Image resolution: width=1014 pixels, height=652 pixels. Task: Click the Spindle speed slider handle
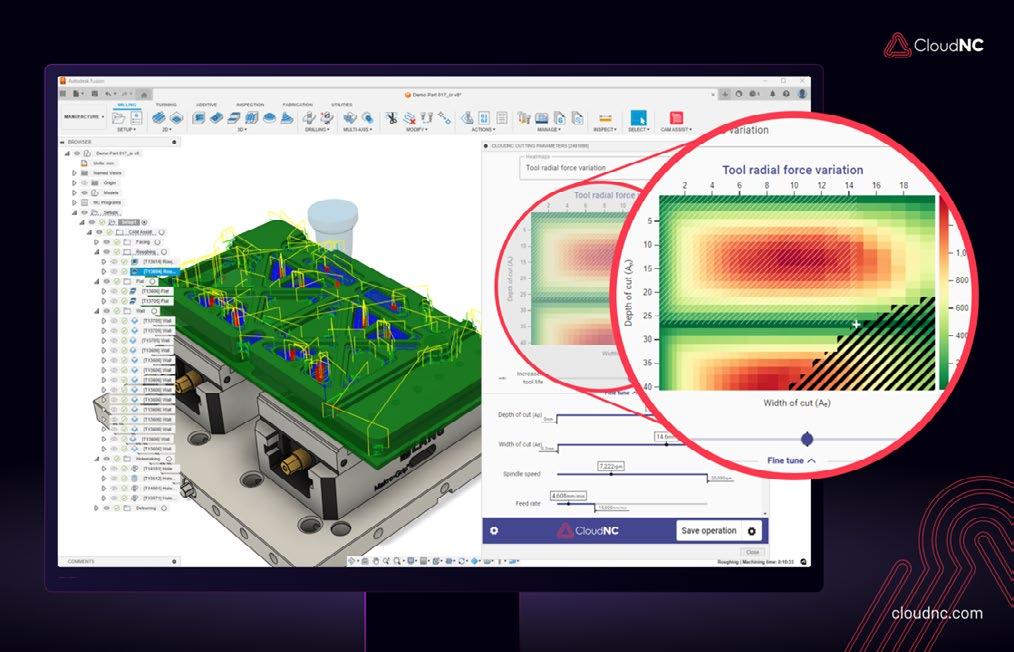point(611,474)
